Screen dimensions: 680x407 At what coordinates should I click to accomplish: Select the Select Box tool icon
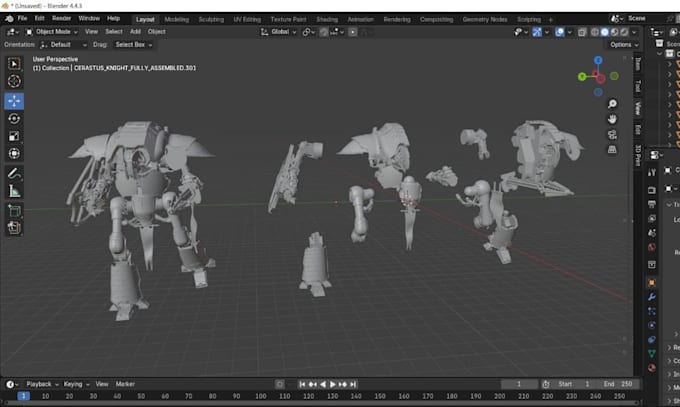coord(14,64)
